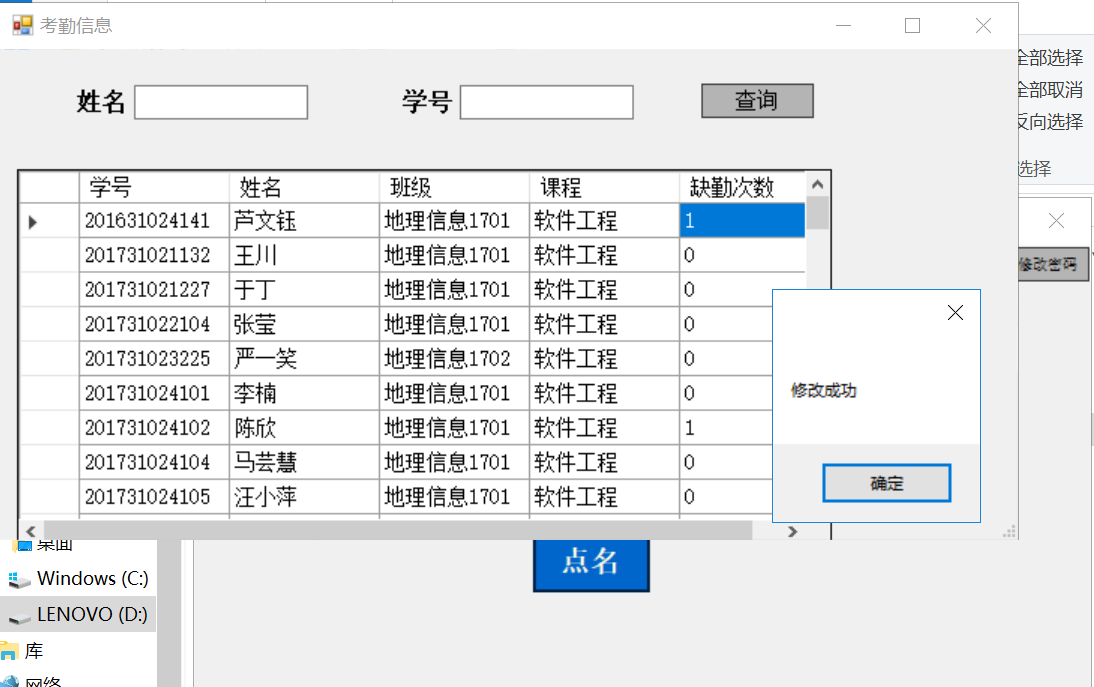Click the 查询 search button

pyautogui.click(x=757, y=101)
